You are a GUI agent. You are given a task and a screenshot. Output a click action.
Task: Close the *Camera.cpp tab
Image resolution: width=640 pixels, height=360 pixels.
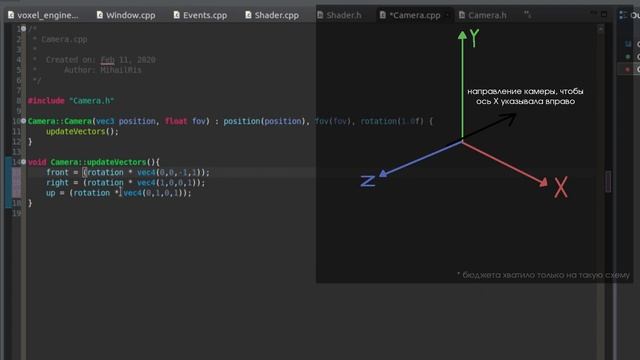[447, 15]
